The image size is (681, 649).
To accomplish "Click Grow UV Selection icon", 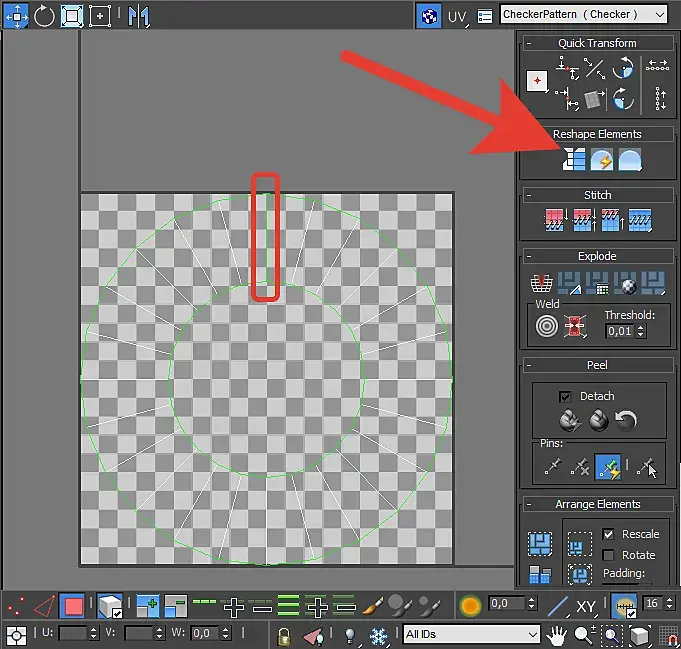I will 148,606.
